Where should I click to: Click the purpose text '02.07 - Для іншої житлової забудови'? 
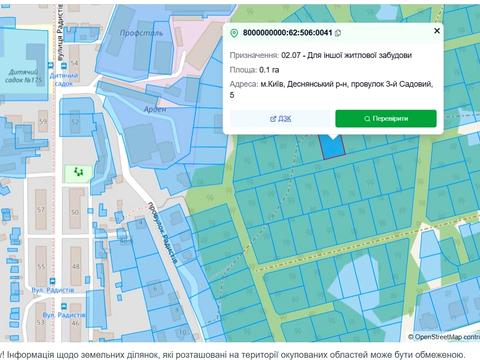346,55
